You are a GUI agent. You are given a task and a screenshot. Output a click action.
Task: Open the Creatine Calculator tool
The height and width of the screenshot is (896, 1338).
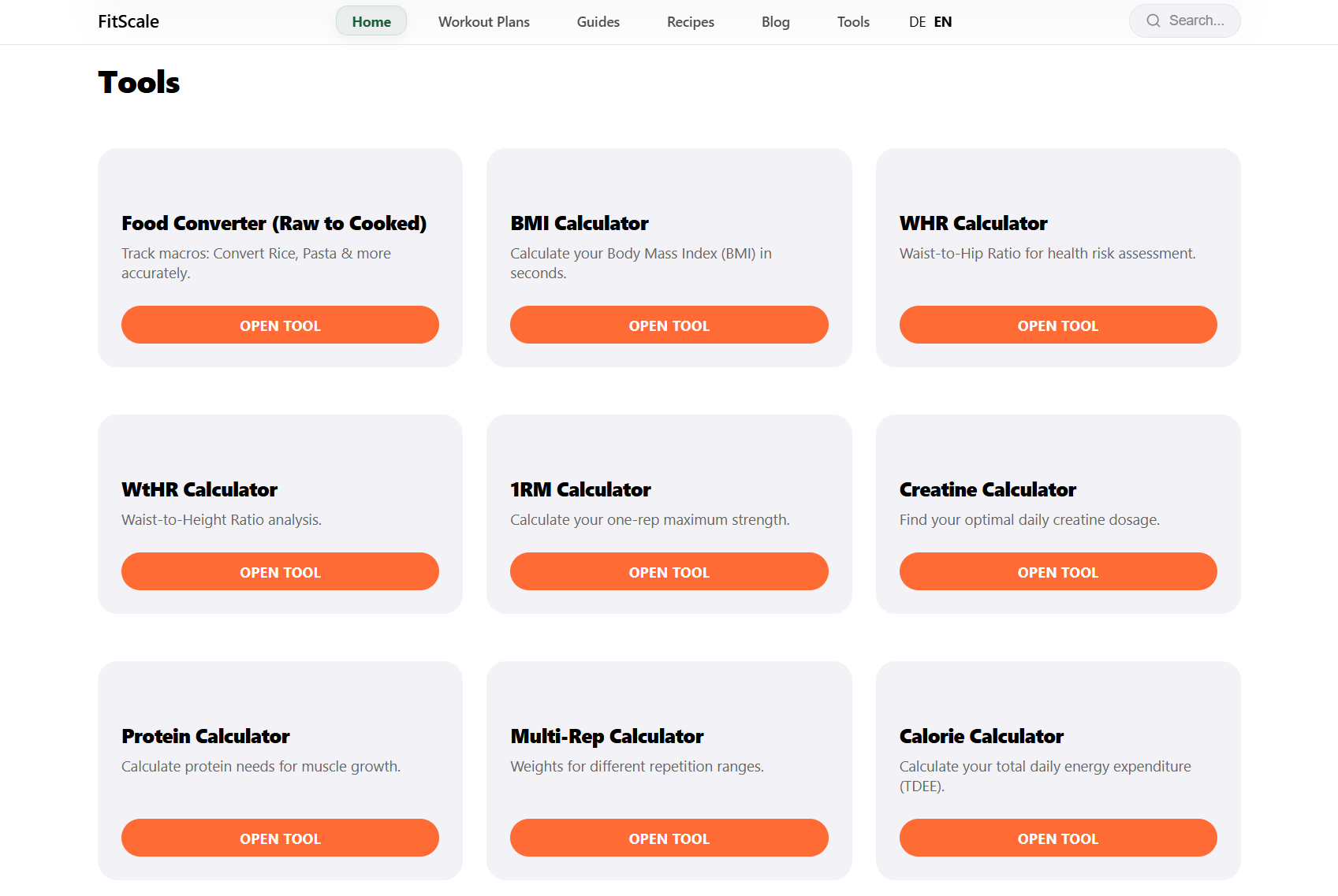click(1057, 571)
